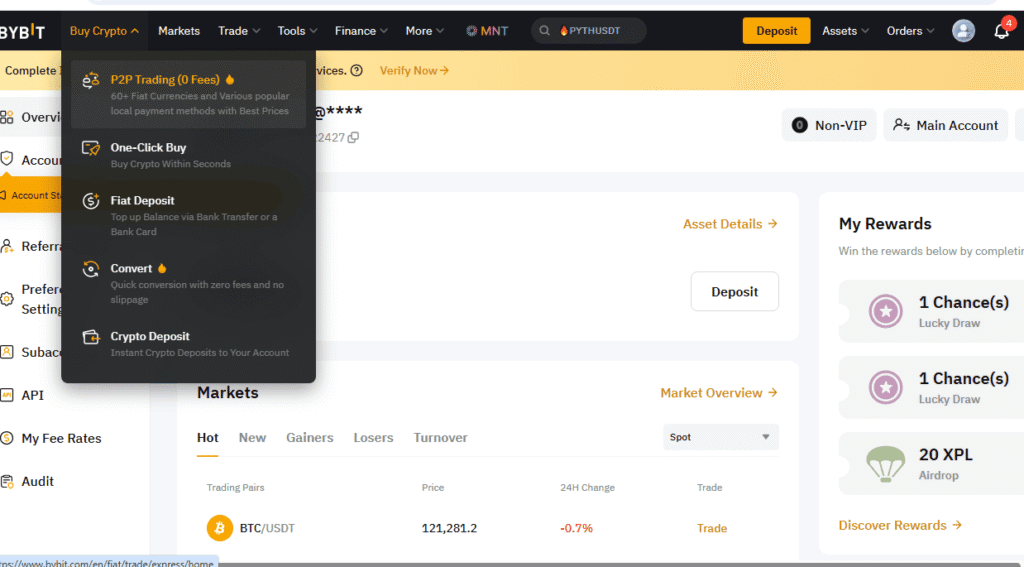This screenshot has width=1024, height=567.
Task: Open the user profile avatar icon
Action: 963,31
